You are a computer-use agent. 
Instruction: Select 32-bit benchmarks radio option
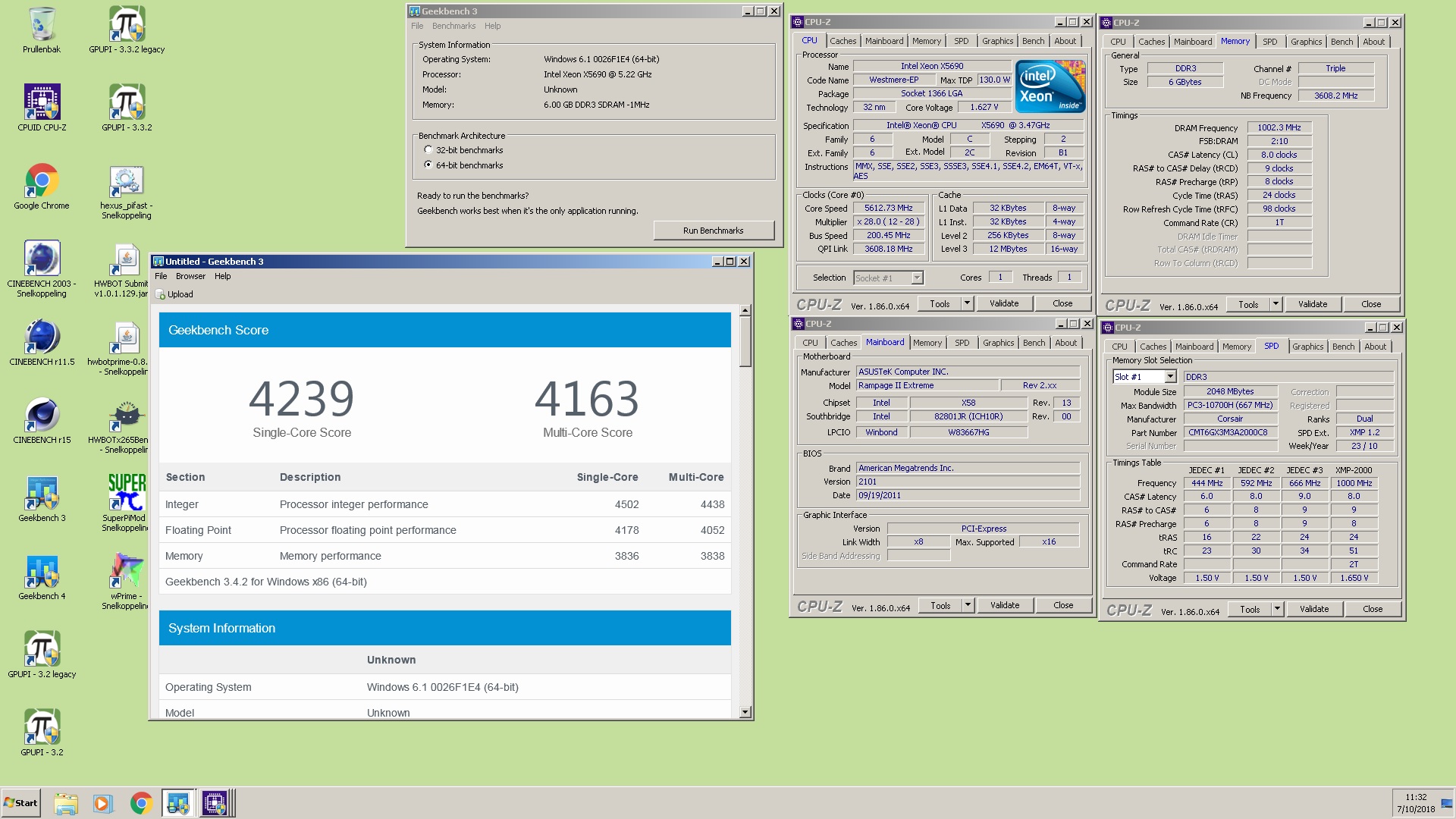(428, 150)
